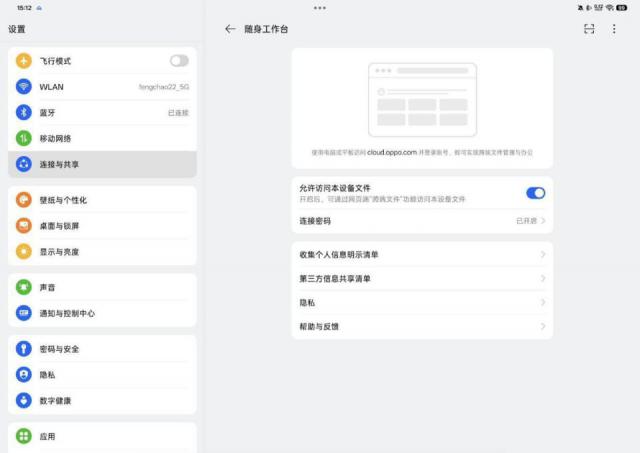Click the 密码与安全 lock icon

click(x=24, y=349)
